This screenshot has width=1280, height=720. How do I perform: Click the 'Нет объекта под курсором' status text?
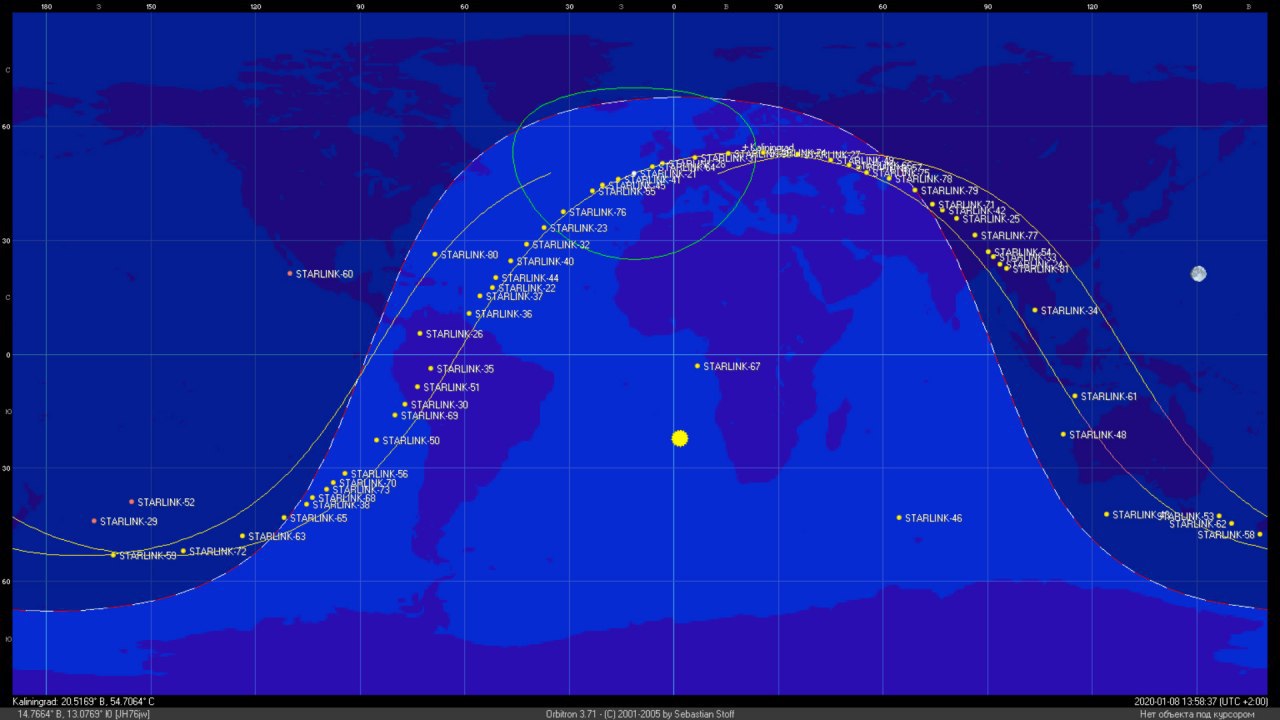1196,714
